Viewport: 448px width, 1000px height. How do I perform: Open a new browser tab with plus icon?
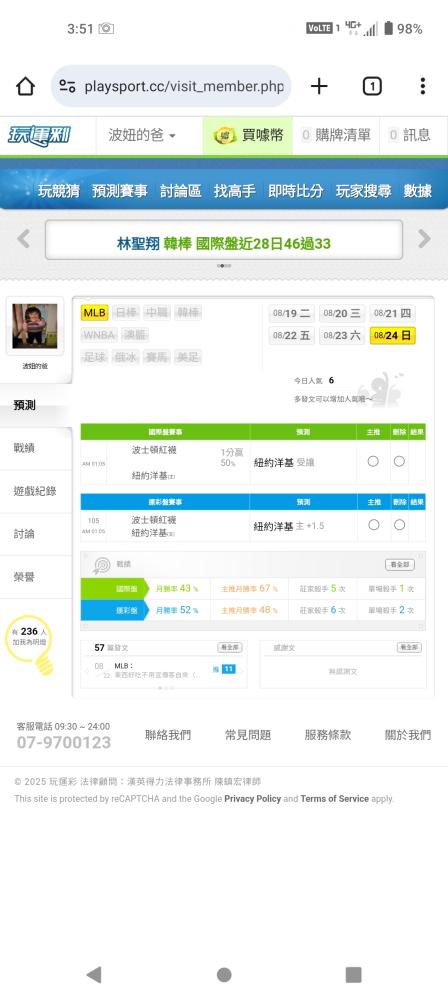318,86
